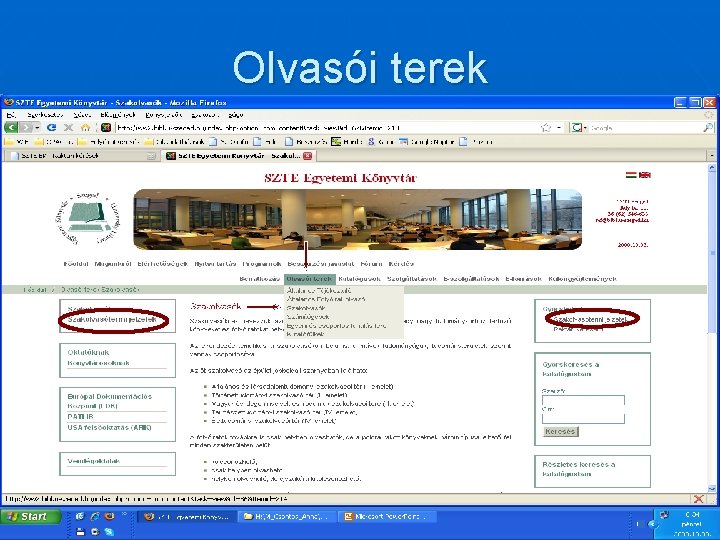Viewport: 720px width, 540px height.
Task: Open the Könyvjelzők menu
Action: (164, 115)
